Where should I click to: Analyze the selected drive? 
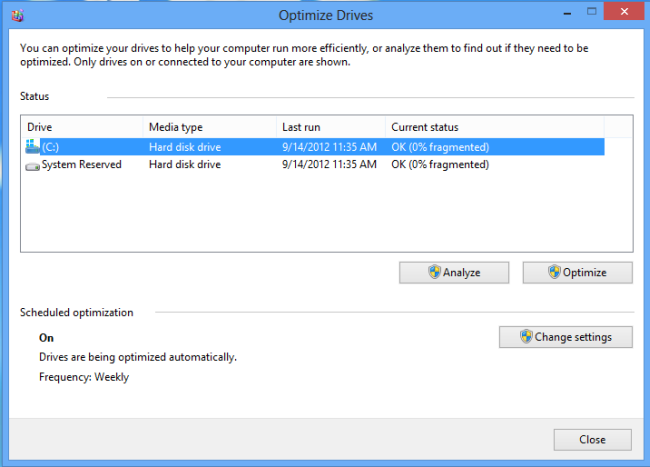click(454, 273)
